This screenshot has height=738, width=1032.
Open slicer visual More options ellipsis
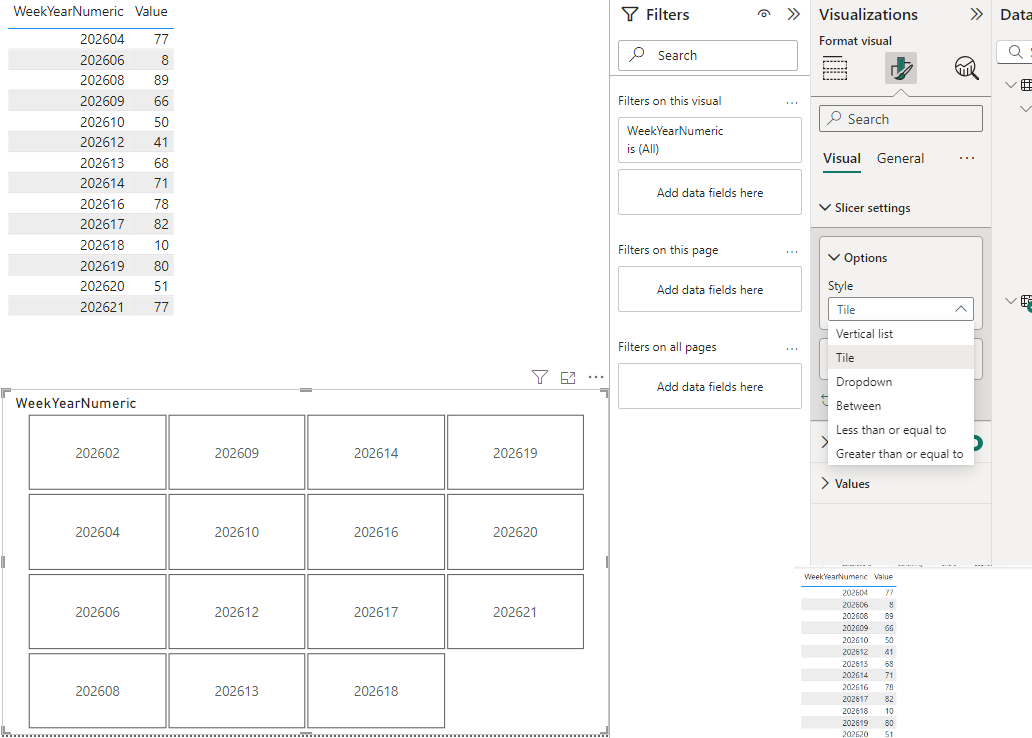pyautogui.click(x=596, y=377)
